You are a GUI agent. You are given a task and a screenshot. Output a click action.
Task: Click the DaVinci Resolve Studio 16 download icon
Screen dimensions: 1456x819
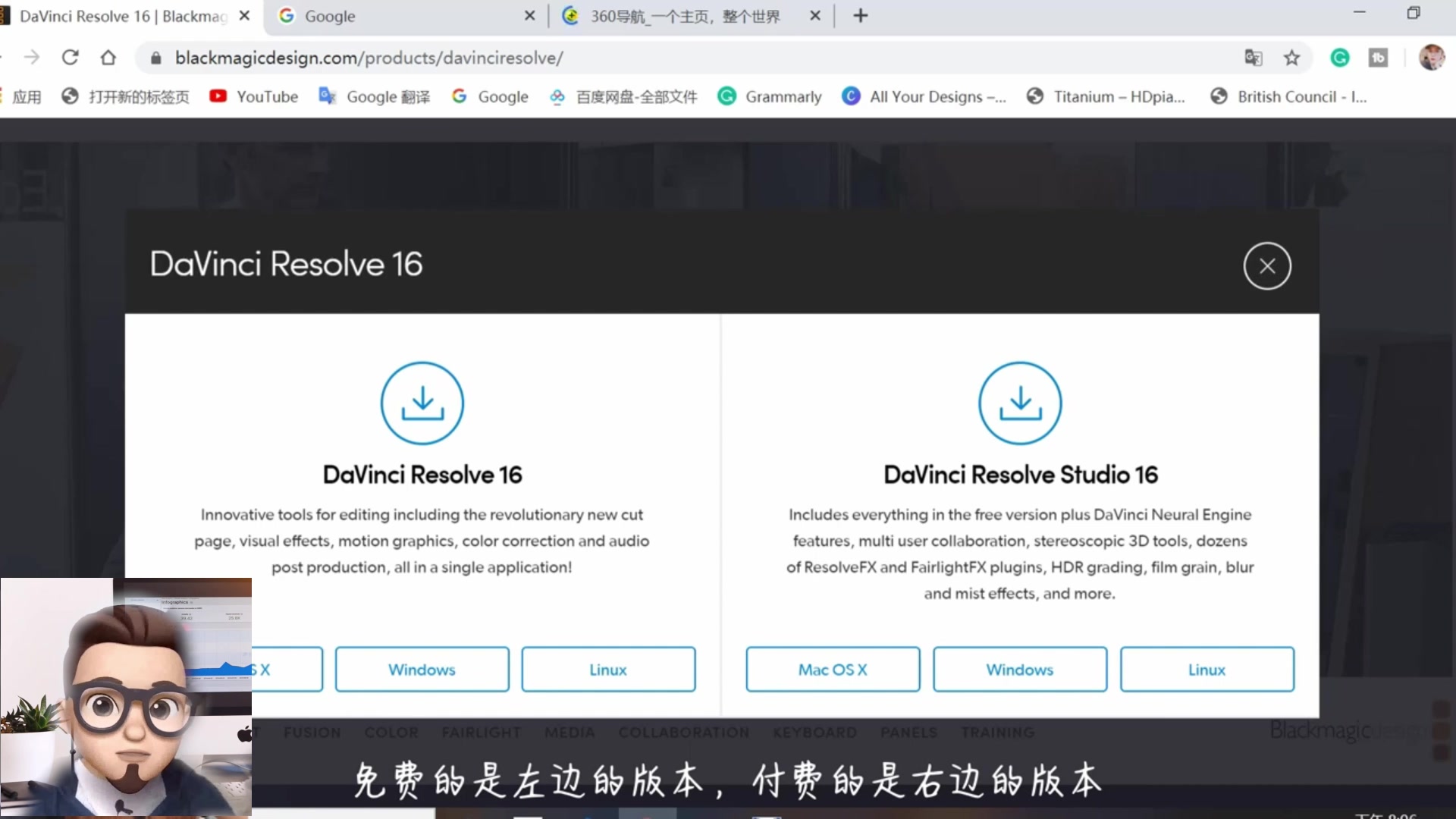coord(1020,402)
